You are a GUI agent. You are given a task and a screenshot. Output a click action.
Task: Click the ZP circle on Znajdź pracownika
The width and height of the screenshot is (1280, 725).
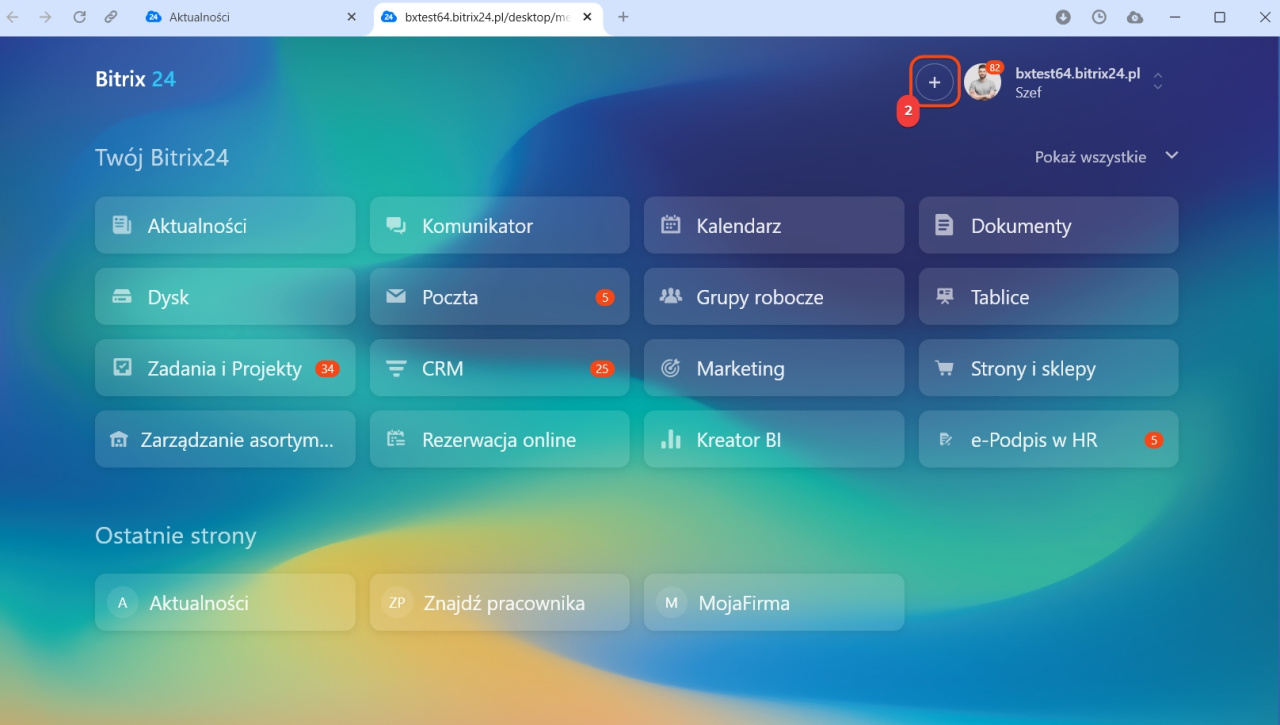397,602
